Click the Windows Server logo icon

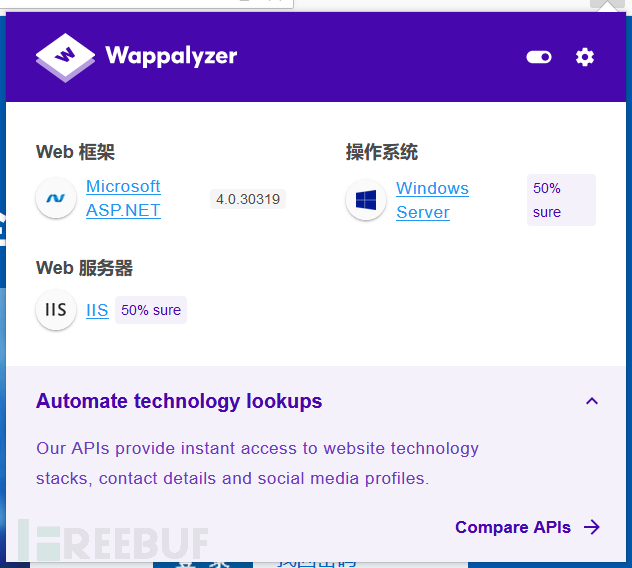tap(366, 200)
